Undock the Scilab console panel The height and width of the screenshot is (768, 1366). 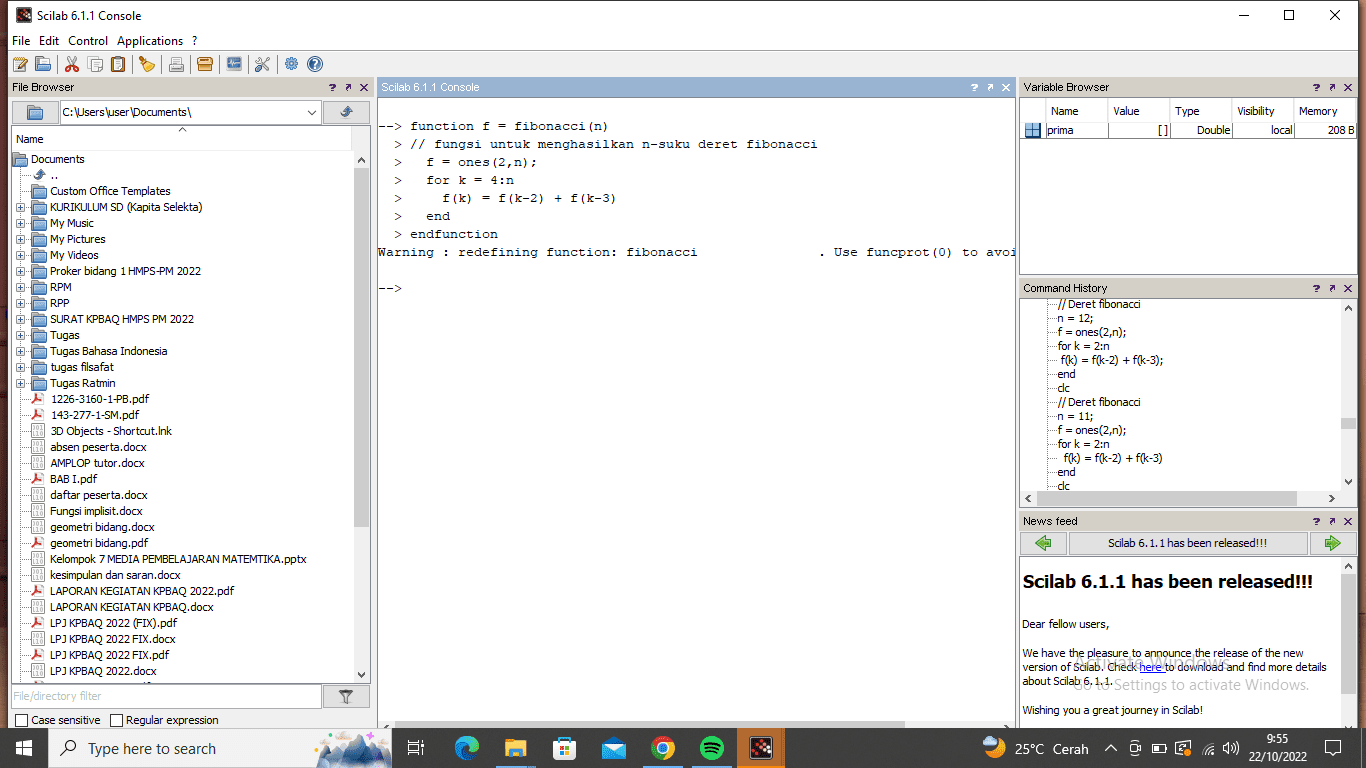(990, 88)
